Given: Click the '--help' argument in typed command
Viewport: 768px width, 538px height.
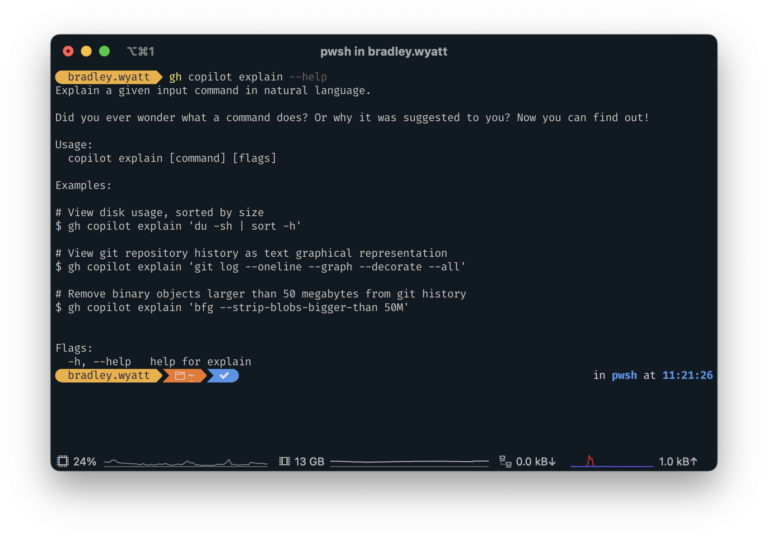Looking at the screenshot, I should (308, 77).
